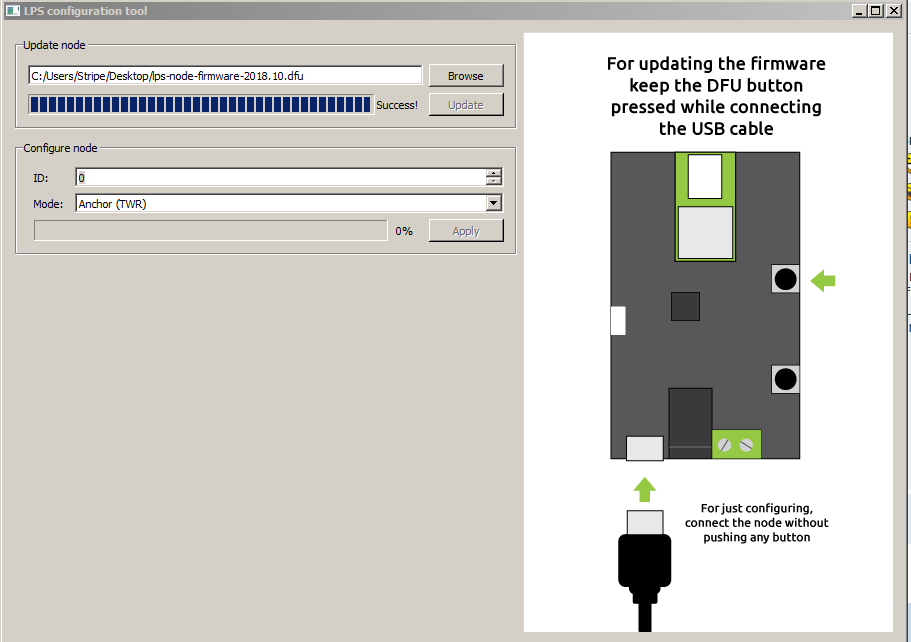The height and width of the screenshot is (642, 911).
Task: Click the lower round button on the board
Action: [x=786, y=380]
